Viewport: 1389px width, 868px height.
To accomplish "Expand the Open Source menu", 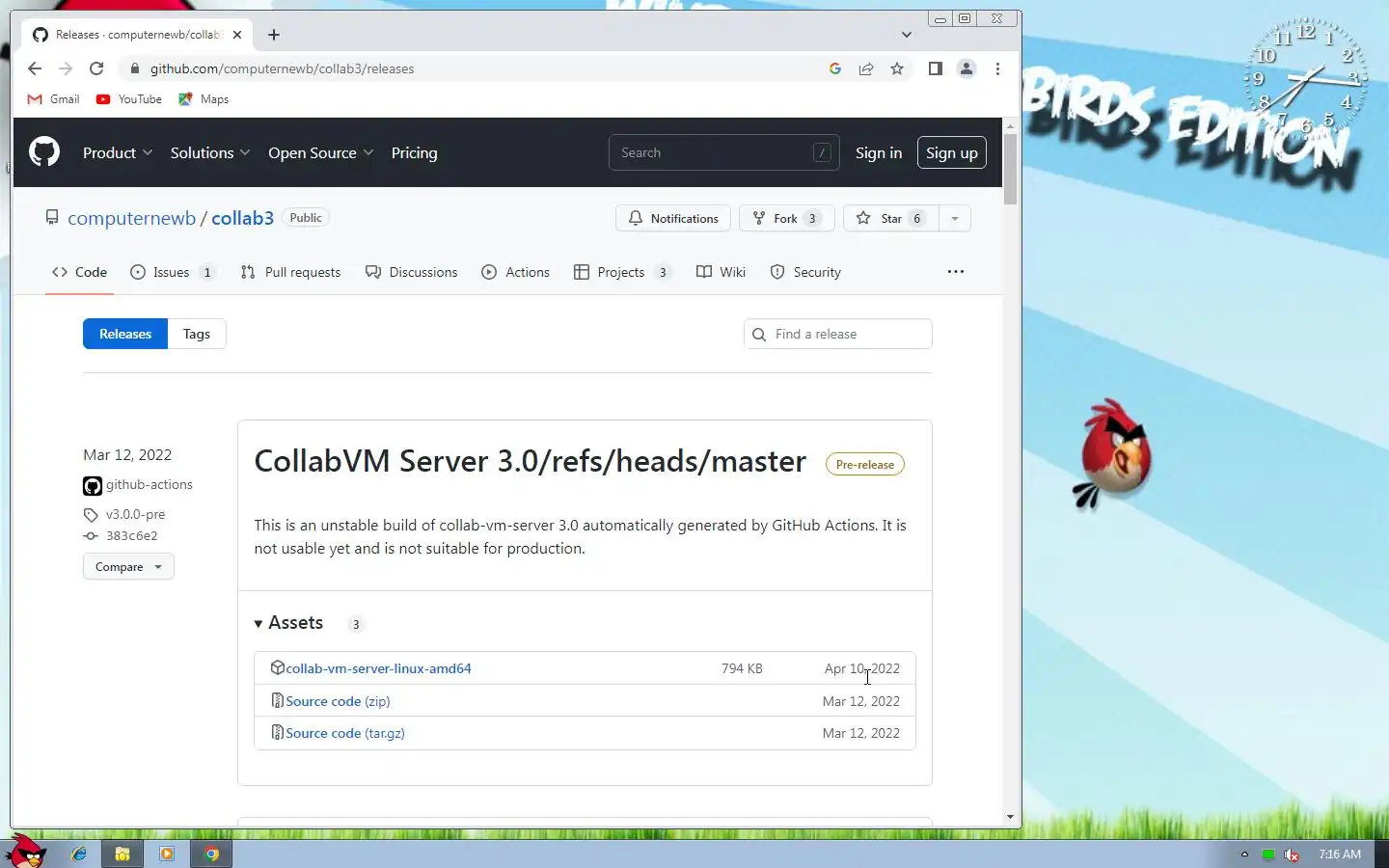I will [320, 152].
